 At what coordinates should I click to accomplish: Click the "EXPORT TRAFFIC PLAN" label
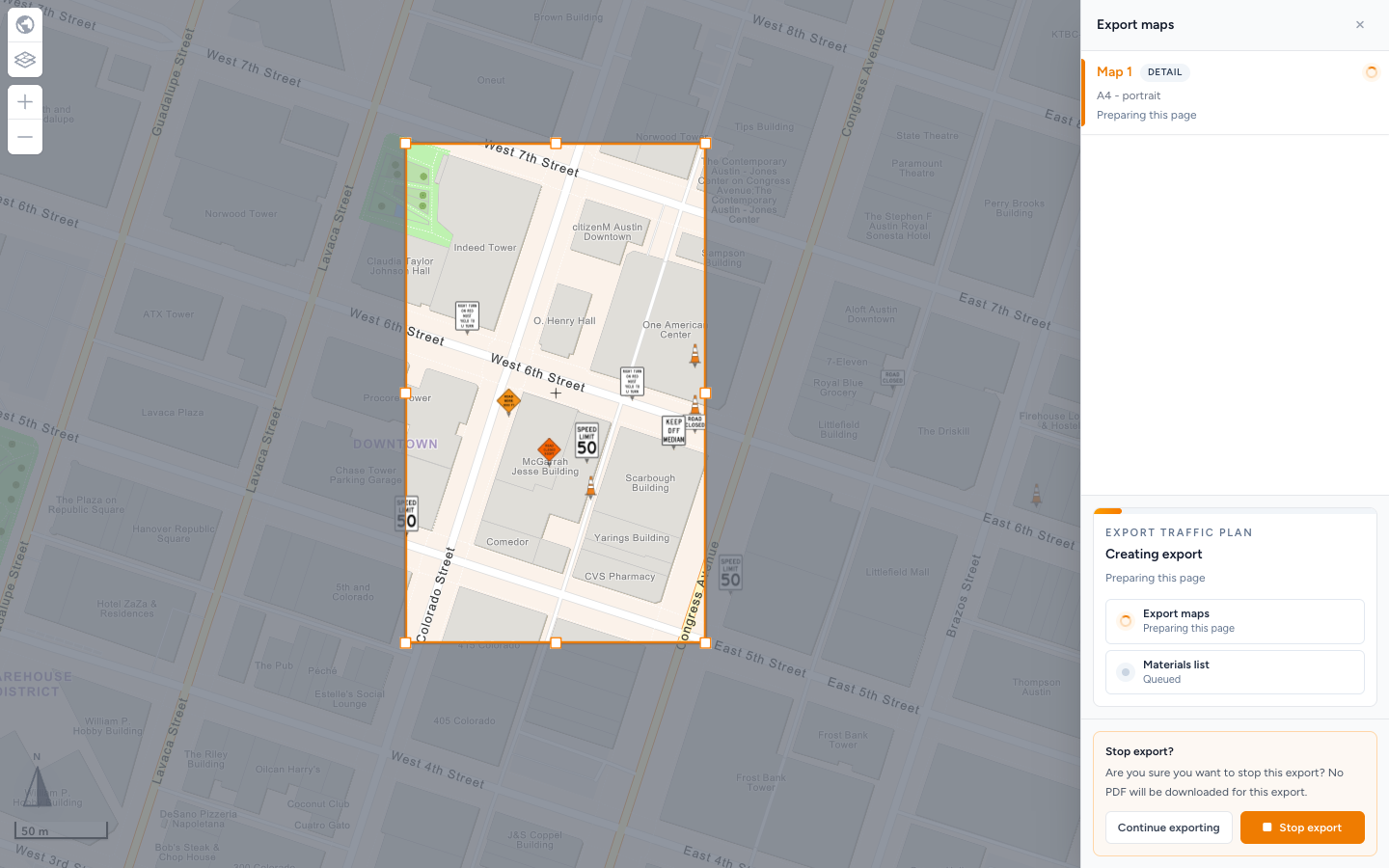[x=1179, y=532]
